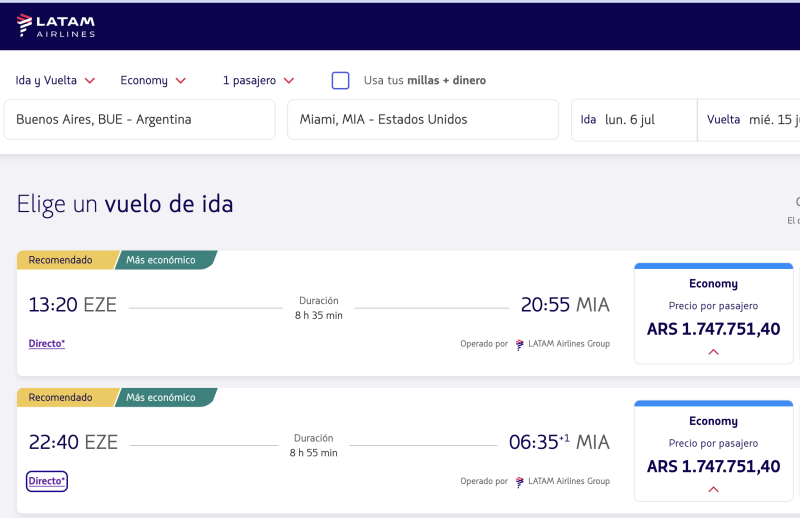Viewport: 800px width, 518px height.
Task: Click LATAM operator icon on the 13:20 flight
Action: click(x=520, y=344)
